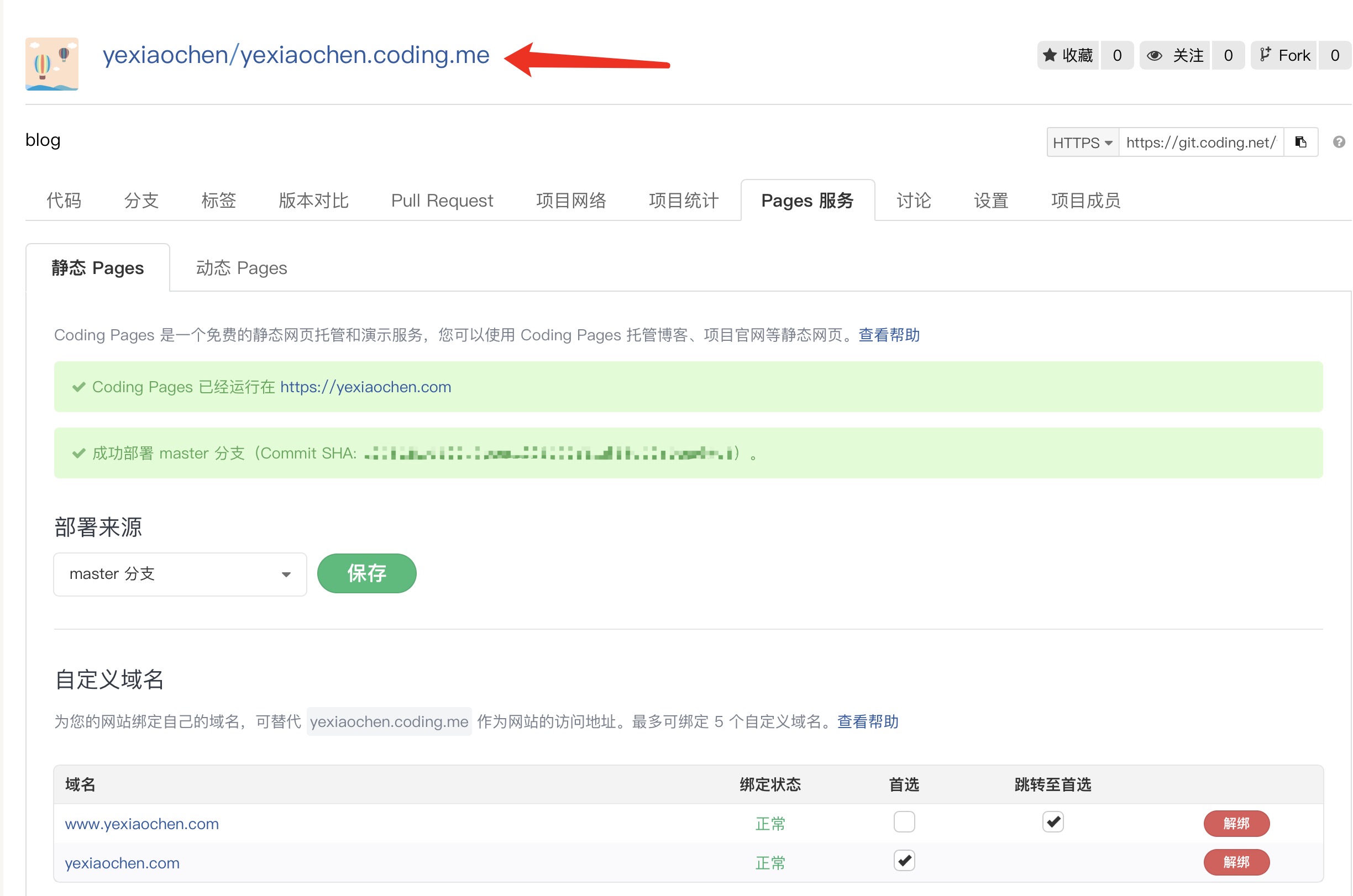1353x896 pixels.
Task: Click the 收藏 count showing 0
Action: 1117,55
